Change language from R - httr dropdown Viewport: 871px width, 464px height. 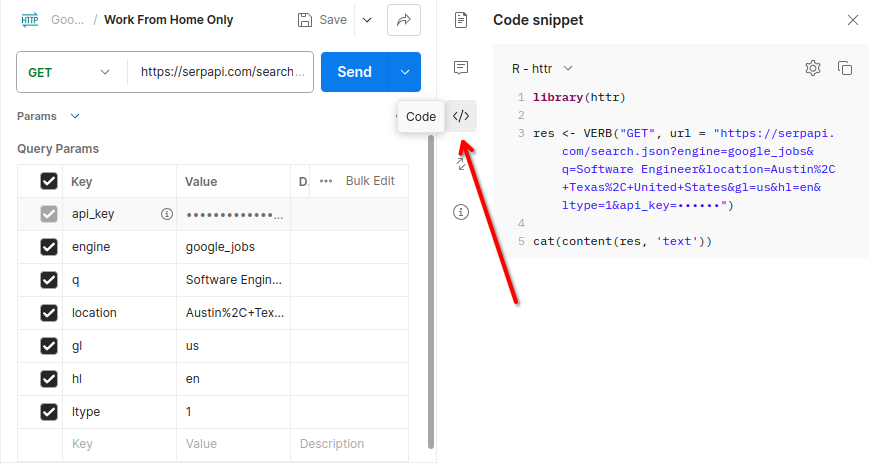point(542,68)
